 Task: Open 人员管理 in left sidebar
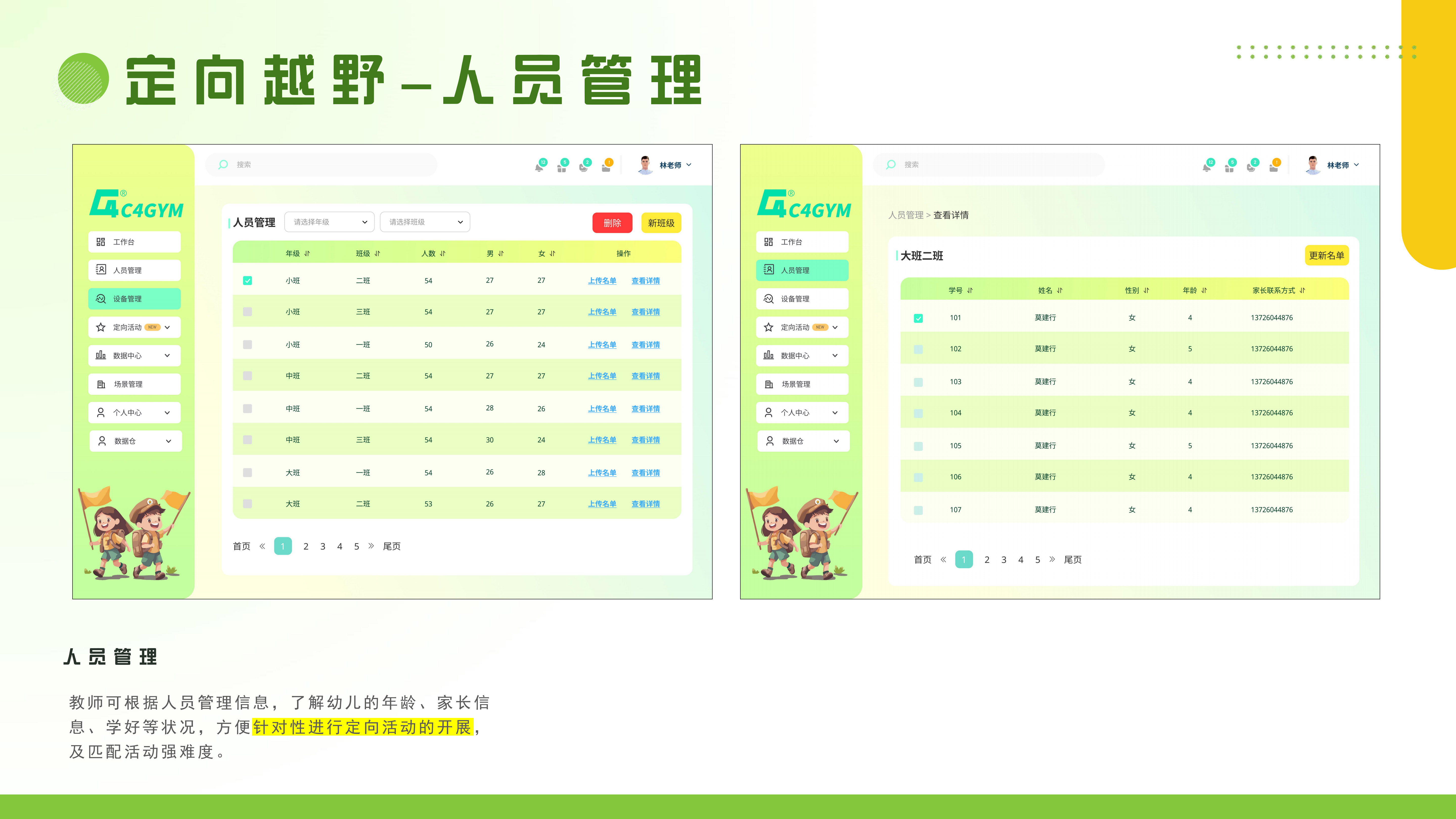[134, 270]
